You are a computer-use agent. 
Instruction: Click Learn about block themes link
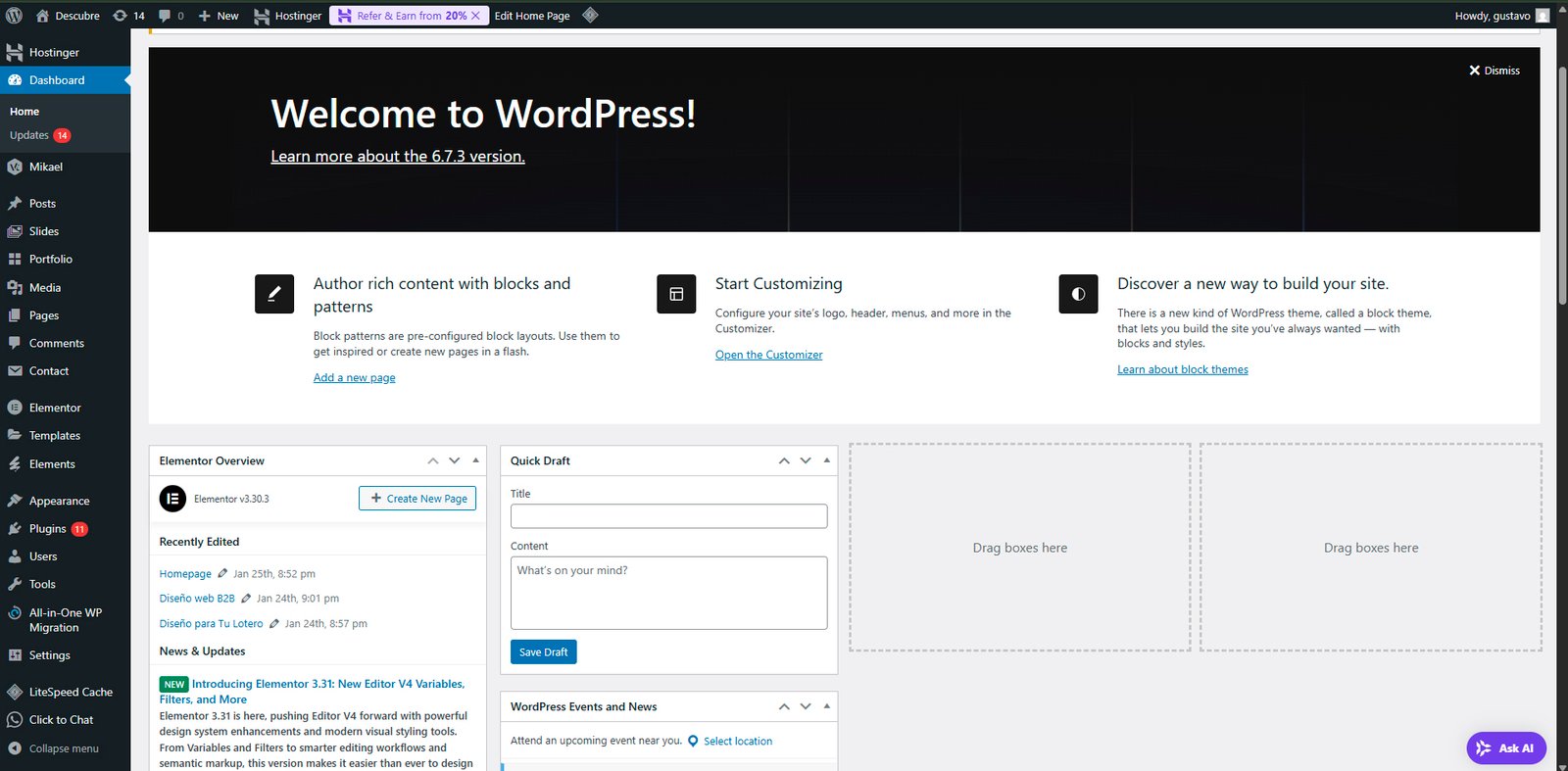1183,369
